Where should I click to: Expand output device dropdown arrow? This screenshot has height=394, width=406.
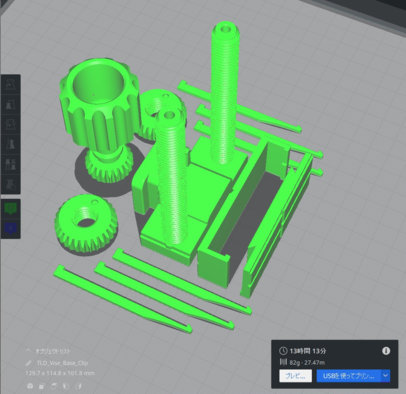(x=385, y=376)
